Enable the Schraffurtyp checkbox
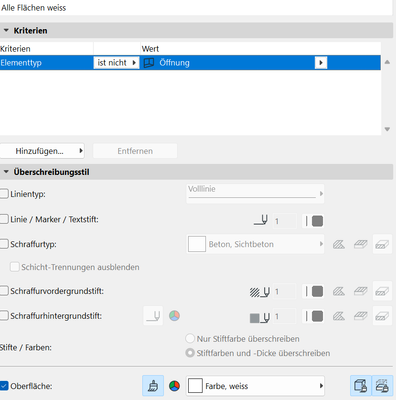Image resolution: width=396 pixels, height=400 pixels. (x=4, y=244)
